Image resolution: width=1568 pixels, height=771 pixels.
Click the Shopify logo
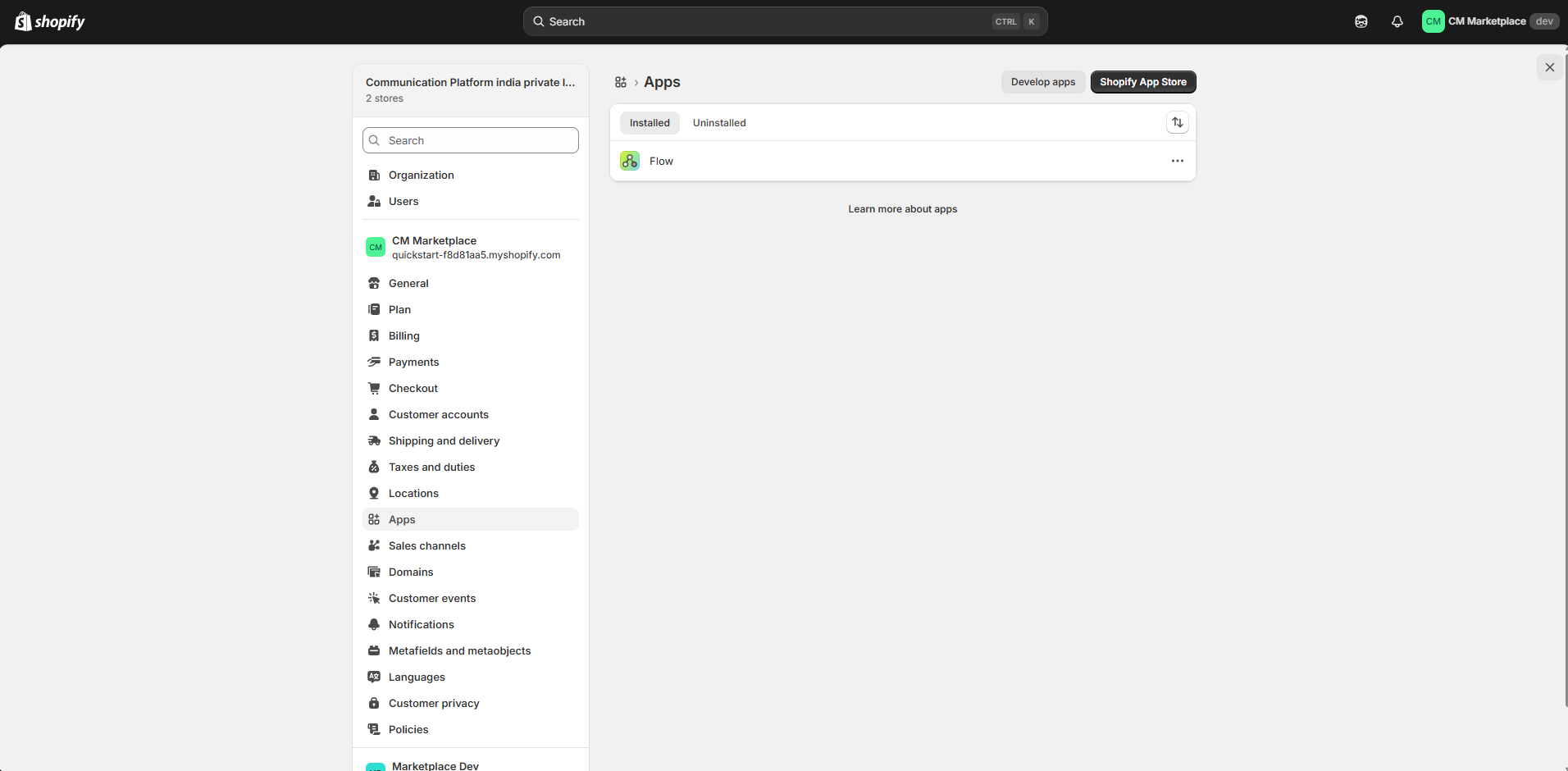tap(50, 21)
